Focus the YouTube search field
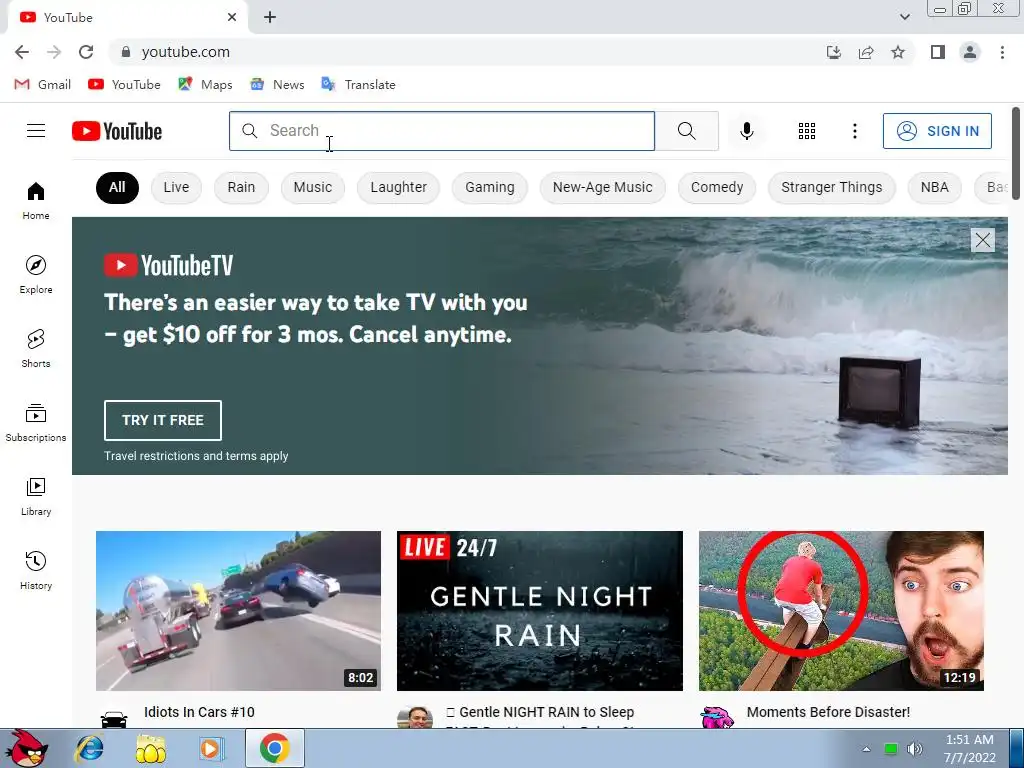This screenshot has height=768, width=1024. point(442,131)
